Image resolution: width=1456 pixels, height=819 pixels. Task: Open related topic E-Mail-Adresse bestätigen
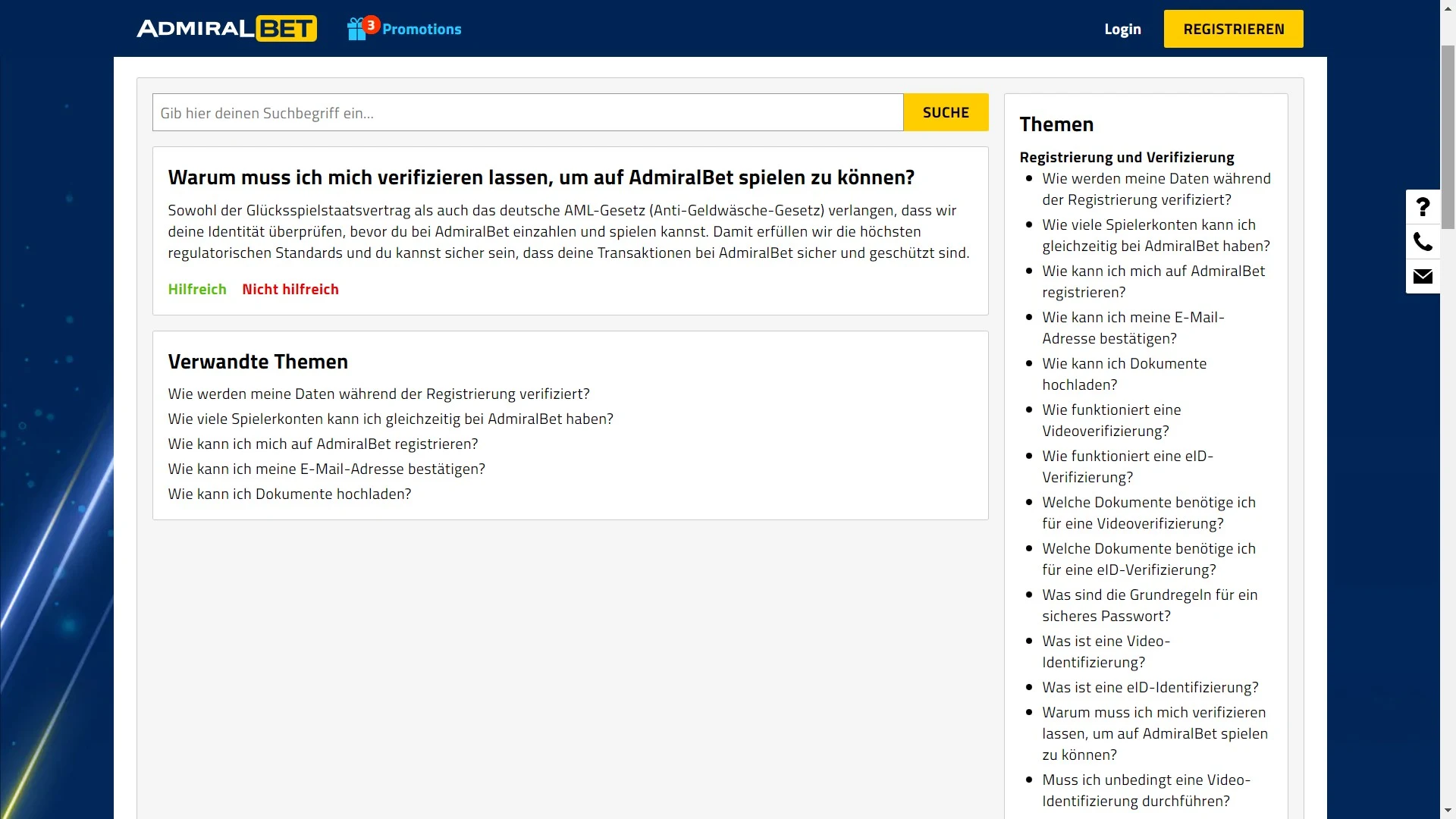point(326,469)
